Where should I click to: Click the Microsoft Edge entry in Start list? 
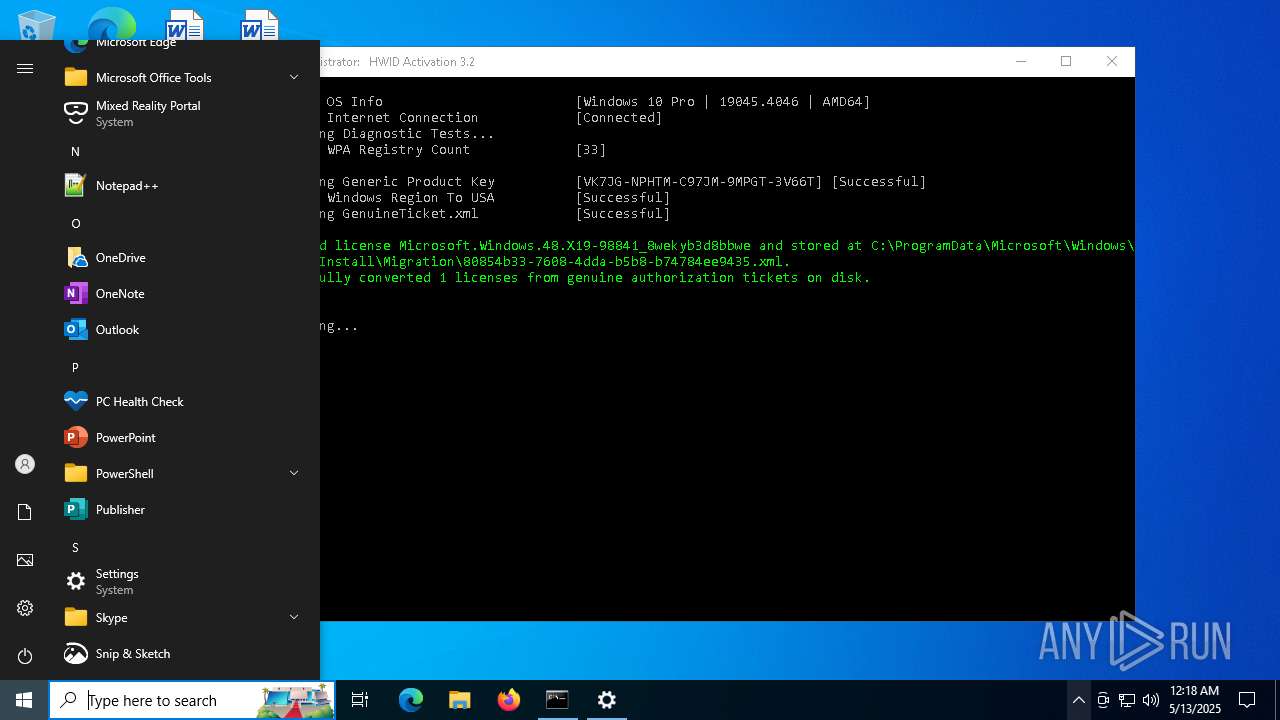(x=181, y=46)
